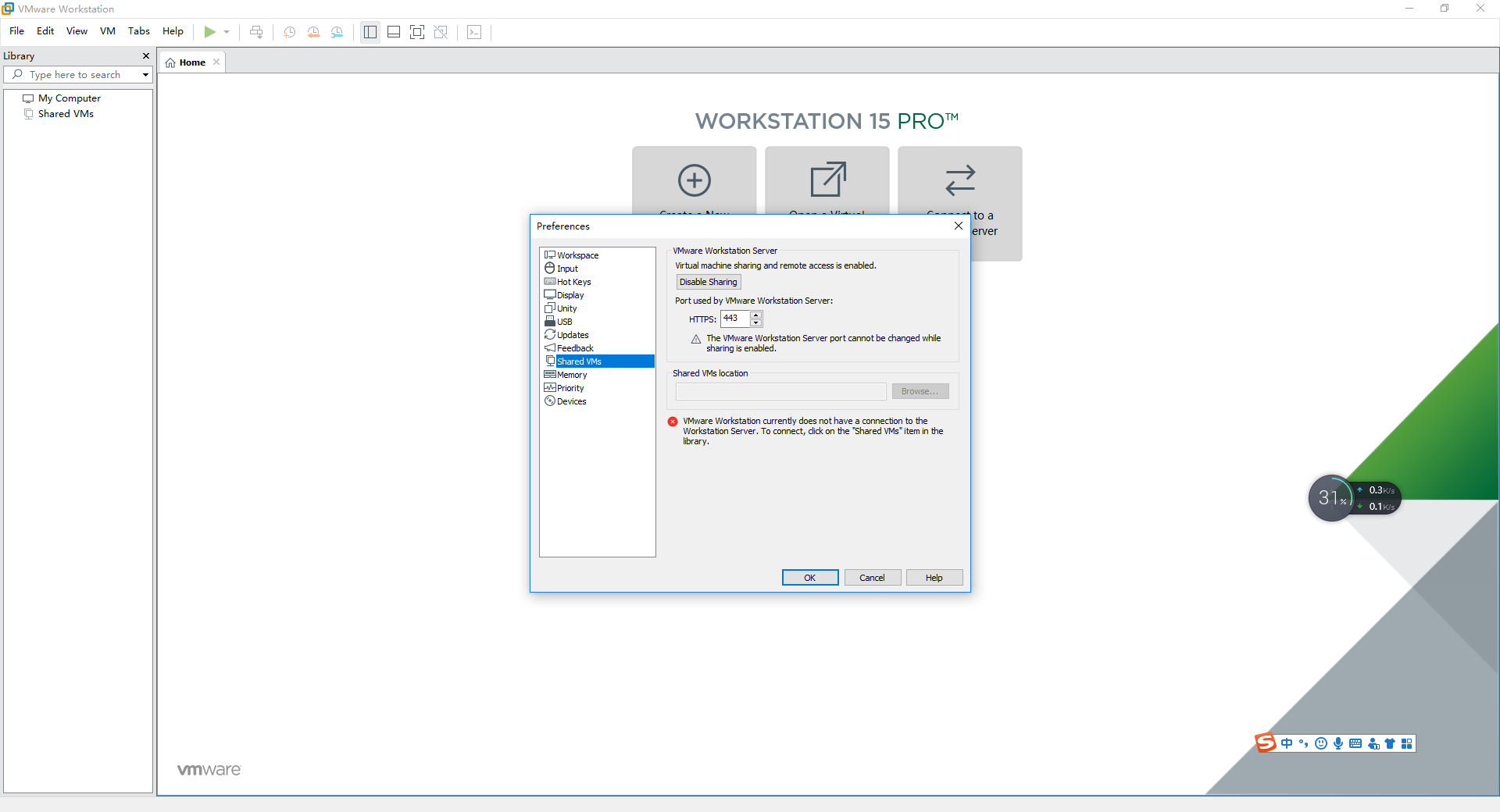Click the Shared VMs location field

click(781, 391)
